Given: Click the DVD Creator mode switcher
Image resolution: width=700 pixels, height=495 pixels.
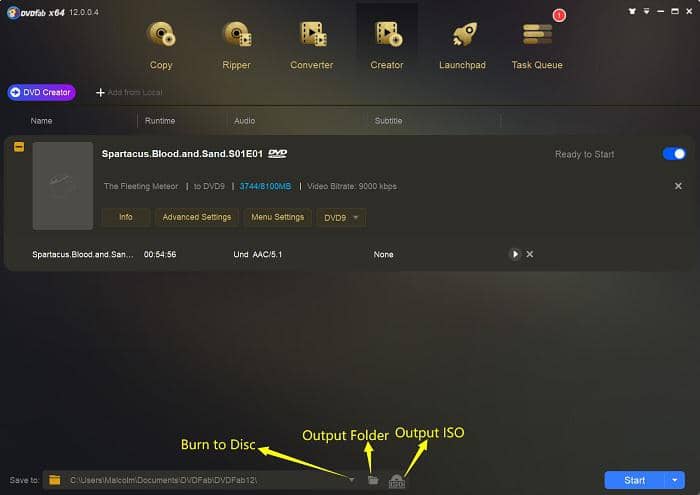Looking at the screenshot, I should point(42,92).
